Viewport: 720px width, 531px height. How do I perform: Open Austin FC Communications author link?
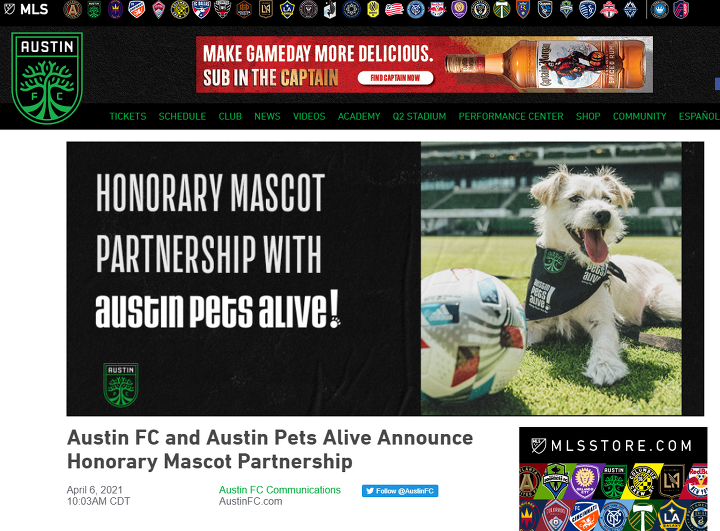pos(280,490)
